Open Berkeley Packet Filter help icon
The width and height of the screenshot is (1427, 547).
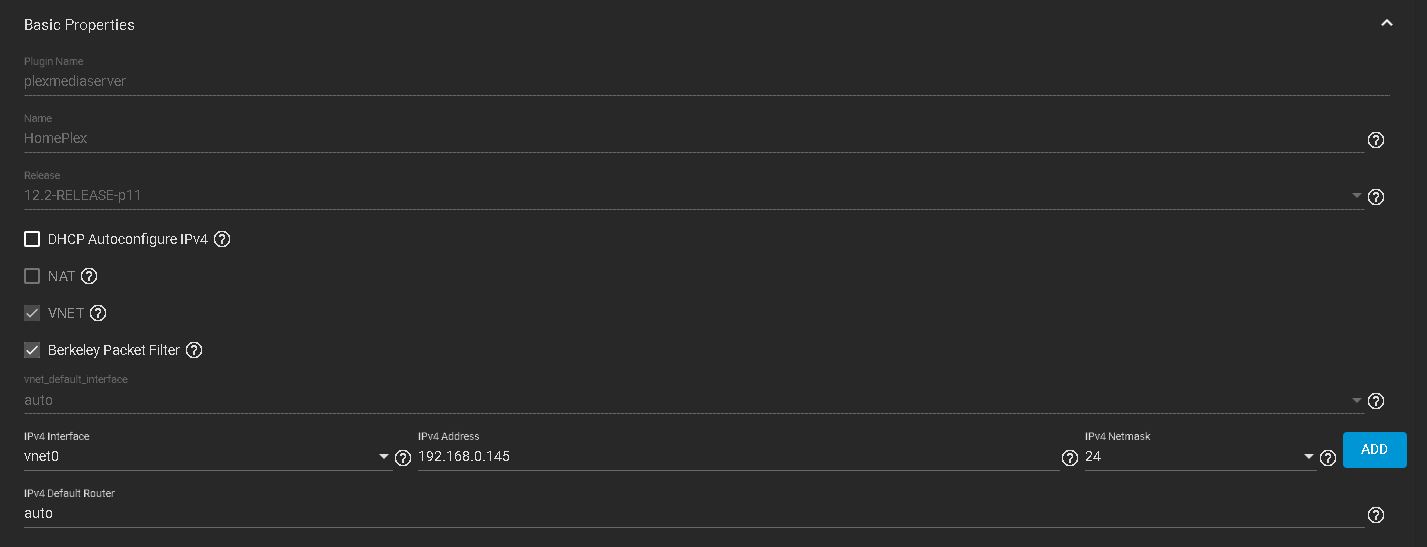point(194,350)
